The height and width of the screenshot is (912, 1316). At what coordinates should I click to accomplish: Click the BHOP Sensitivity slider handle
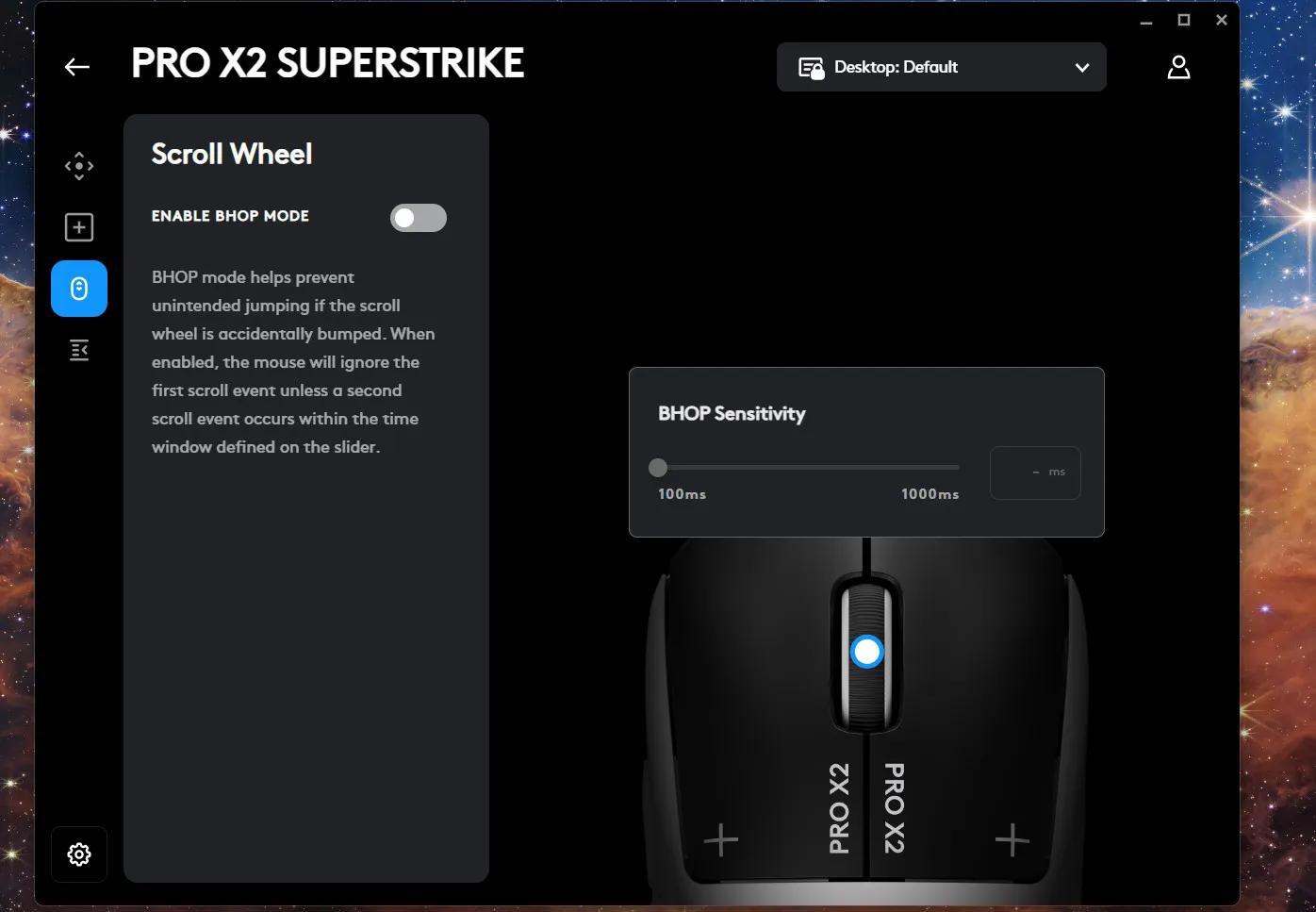click(x=658, y=467)
